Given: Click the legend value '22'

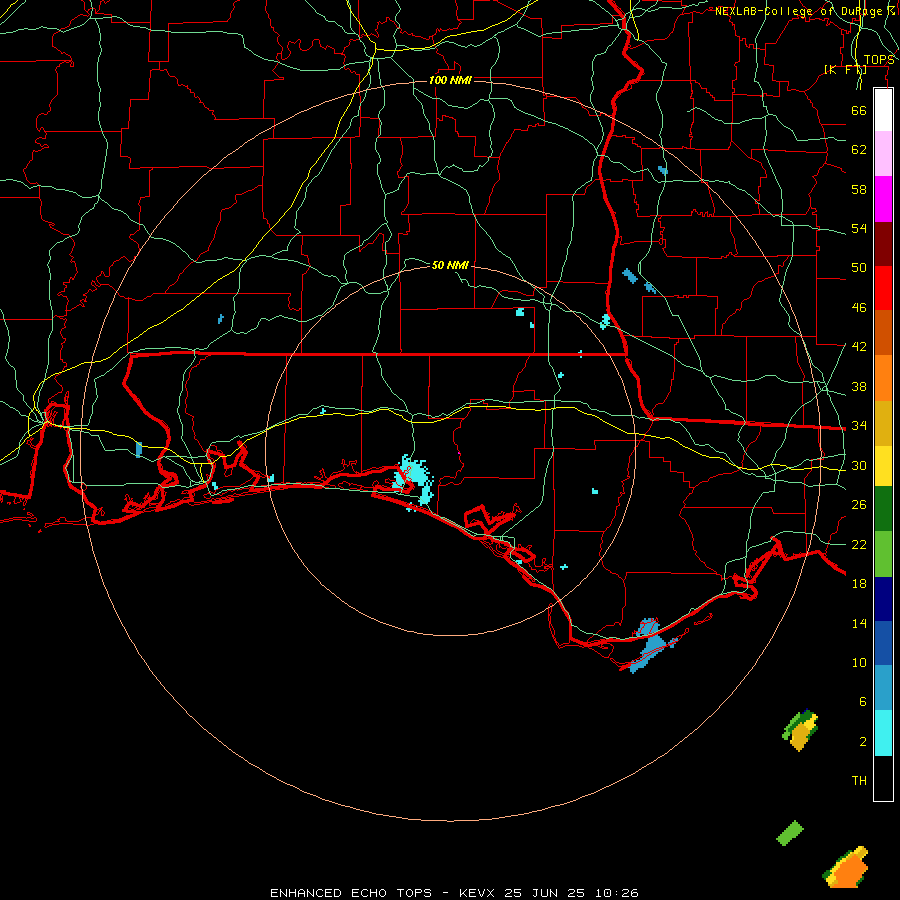Looking at the screenshot, I should [859, 544].
